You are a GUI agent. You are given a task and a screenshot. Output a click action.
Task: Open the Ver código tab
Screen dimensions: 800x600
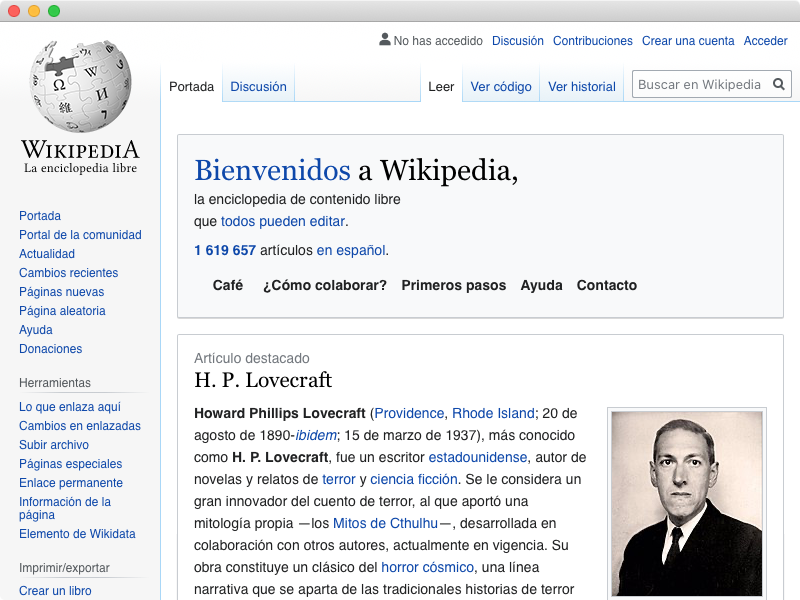501,87
